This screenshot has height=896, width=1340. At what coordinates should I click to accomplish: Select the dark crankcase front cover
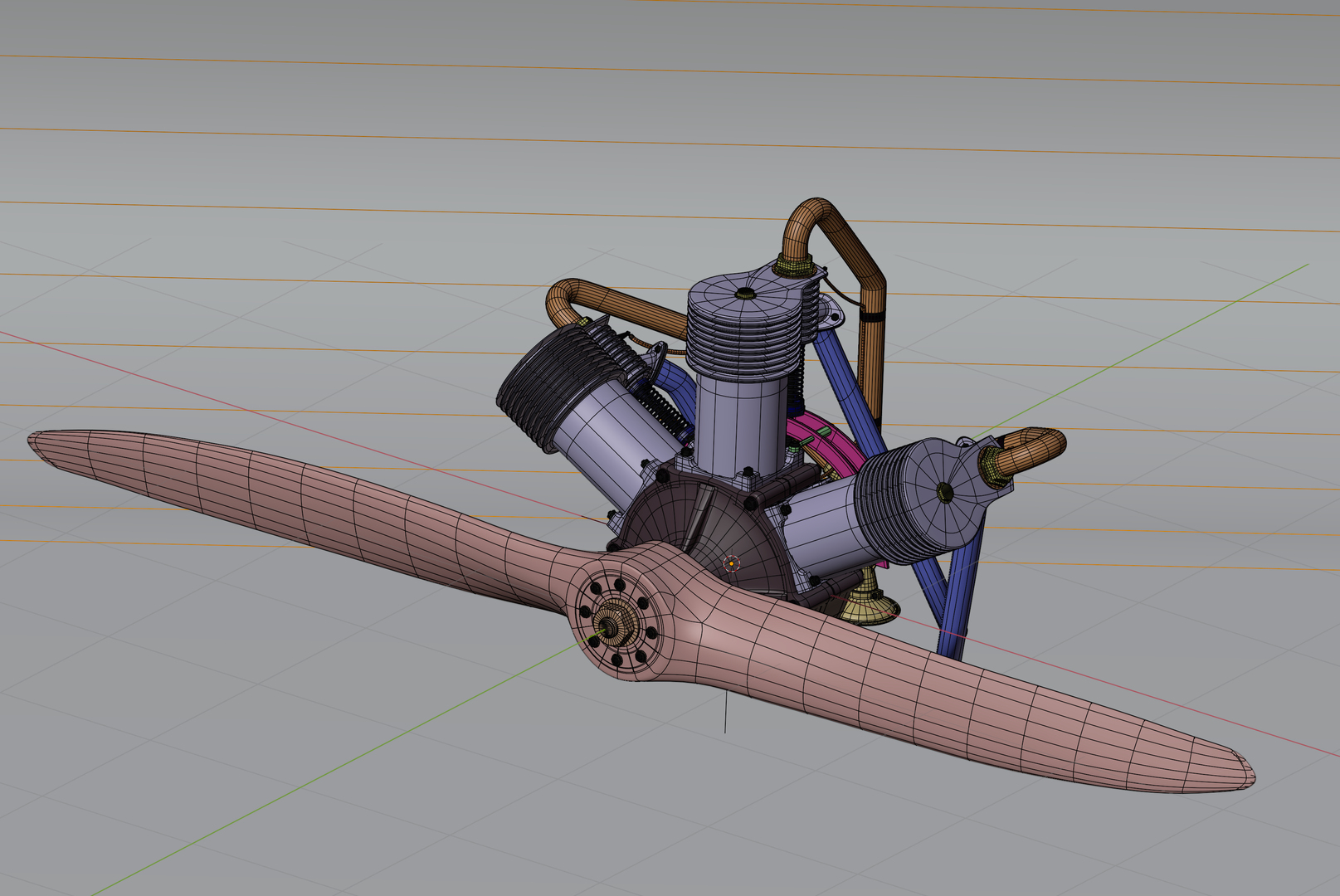[x=705, y=531]
